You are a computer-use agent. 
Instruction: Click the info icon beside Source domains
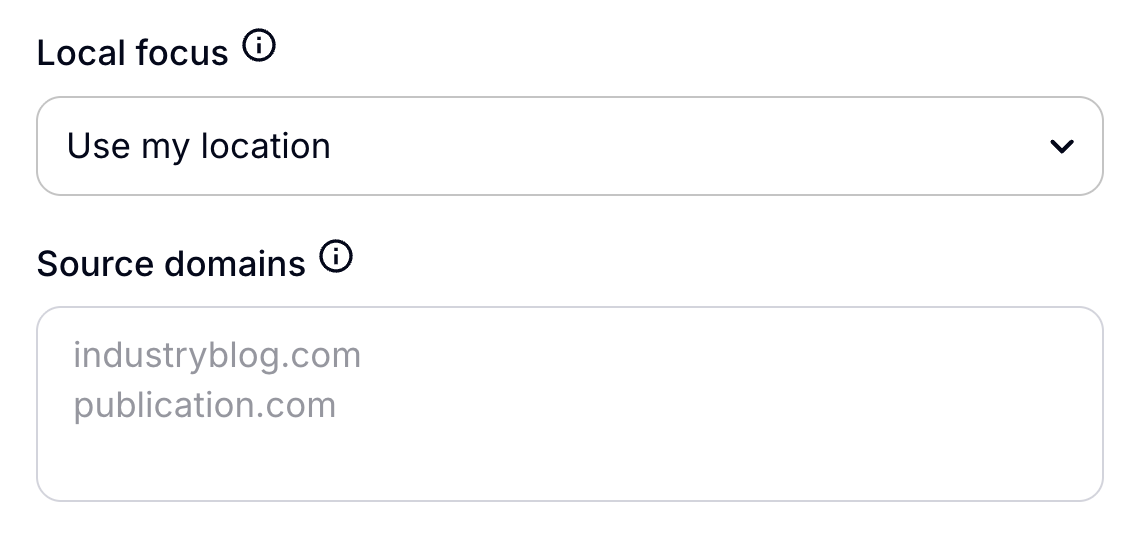pos(336,257)
